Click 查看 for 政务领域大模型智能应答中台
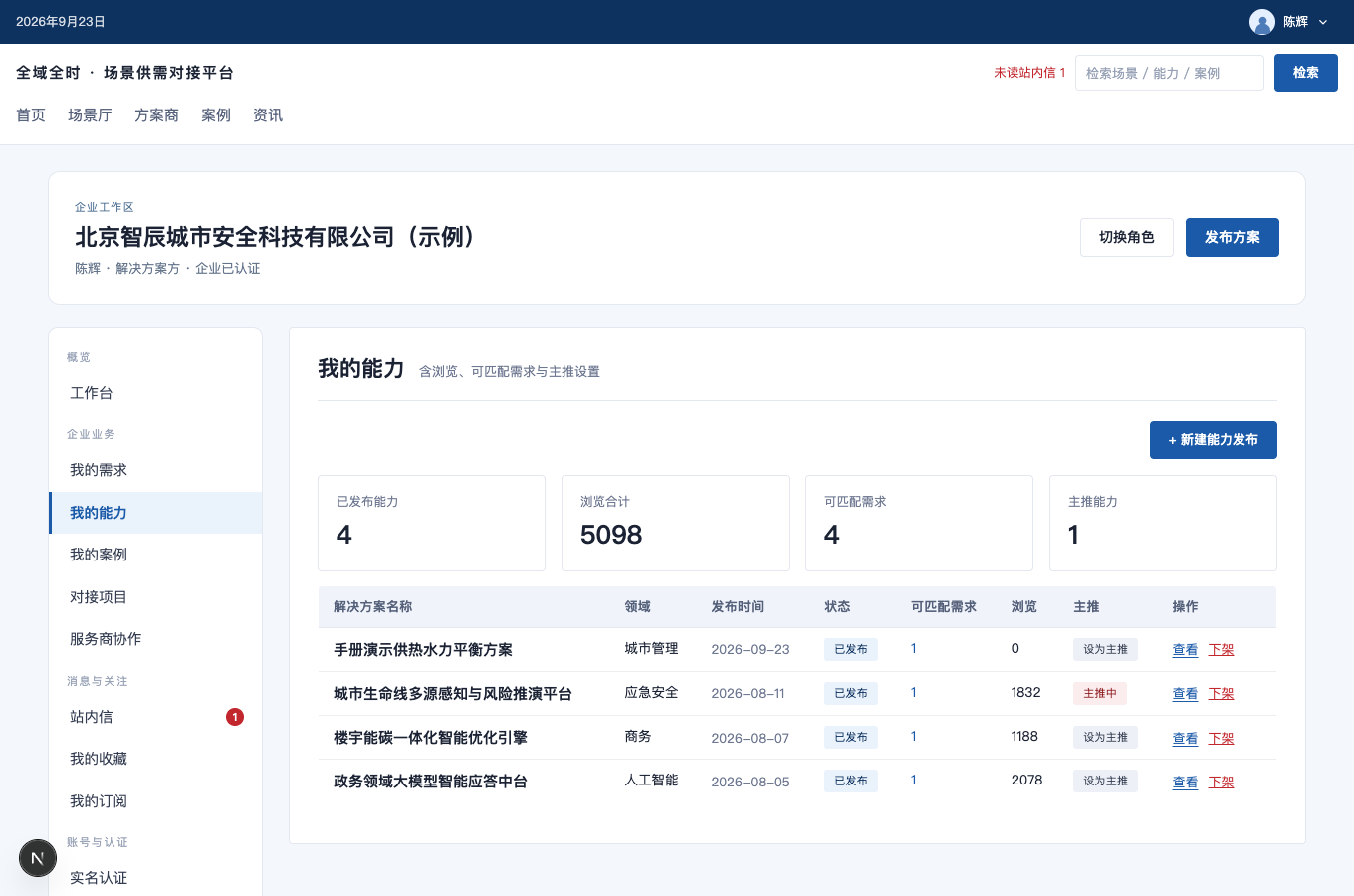 pyautogui.click(x=1185, y=783)
